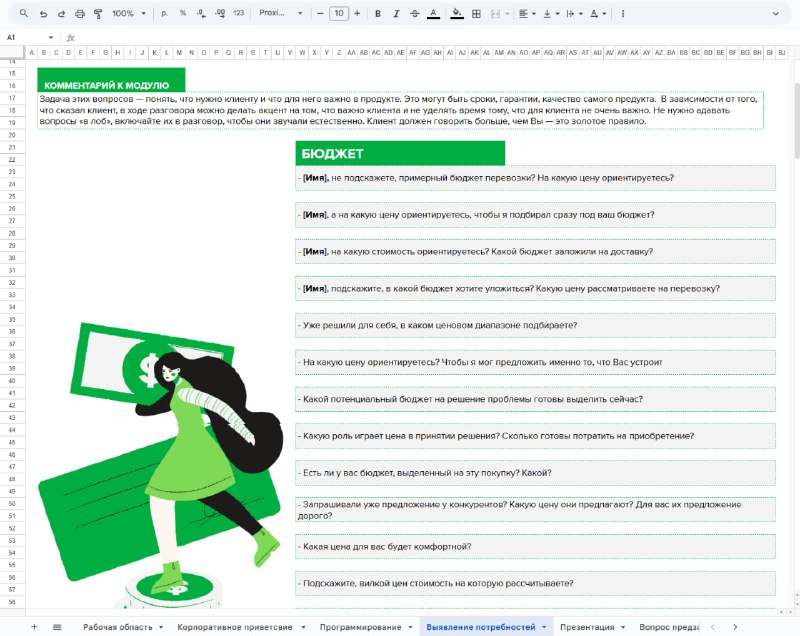Open the text color picker
Image resolution: width=800 pixels, height=636 pixels.
click(x=433, y=14)
